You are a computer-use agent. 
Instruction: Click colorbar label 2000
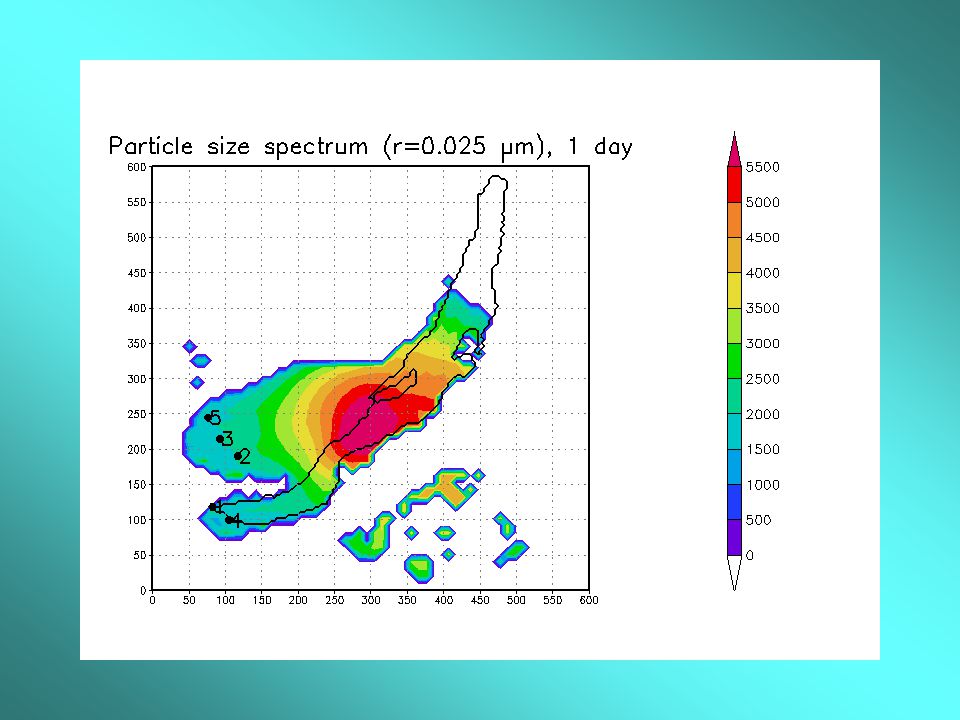click(x=762, y=414)
